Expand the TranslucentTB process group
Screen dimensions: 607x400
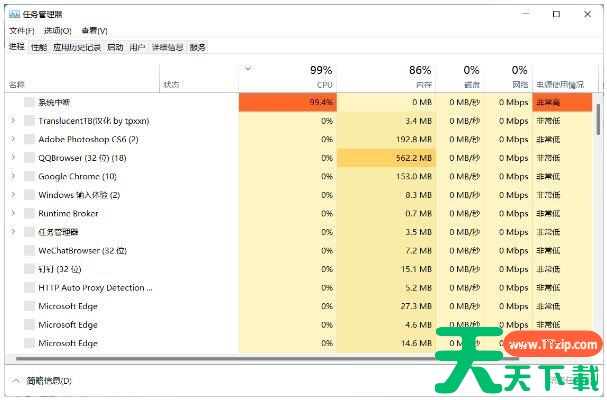(x=13, y=120)
